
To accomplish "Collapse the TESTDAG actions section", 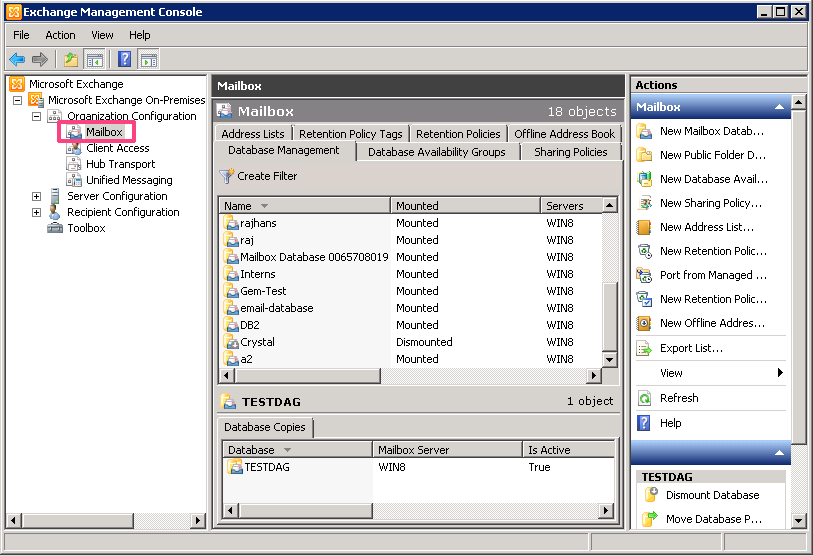I will click(779, 453).
